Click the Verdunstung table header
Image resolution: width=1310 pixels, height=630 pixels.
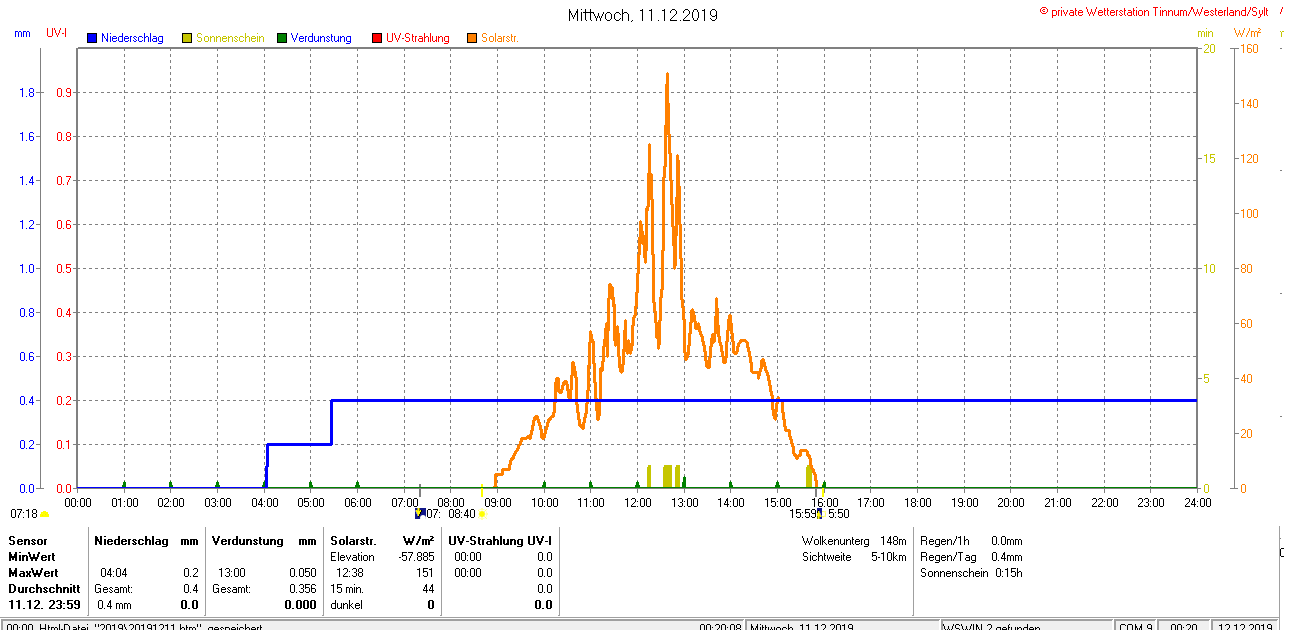247,540
